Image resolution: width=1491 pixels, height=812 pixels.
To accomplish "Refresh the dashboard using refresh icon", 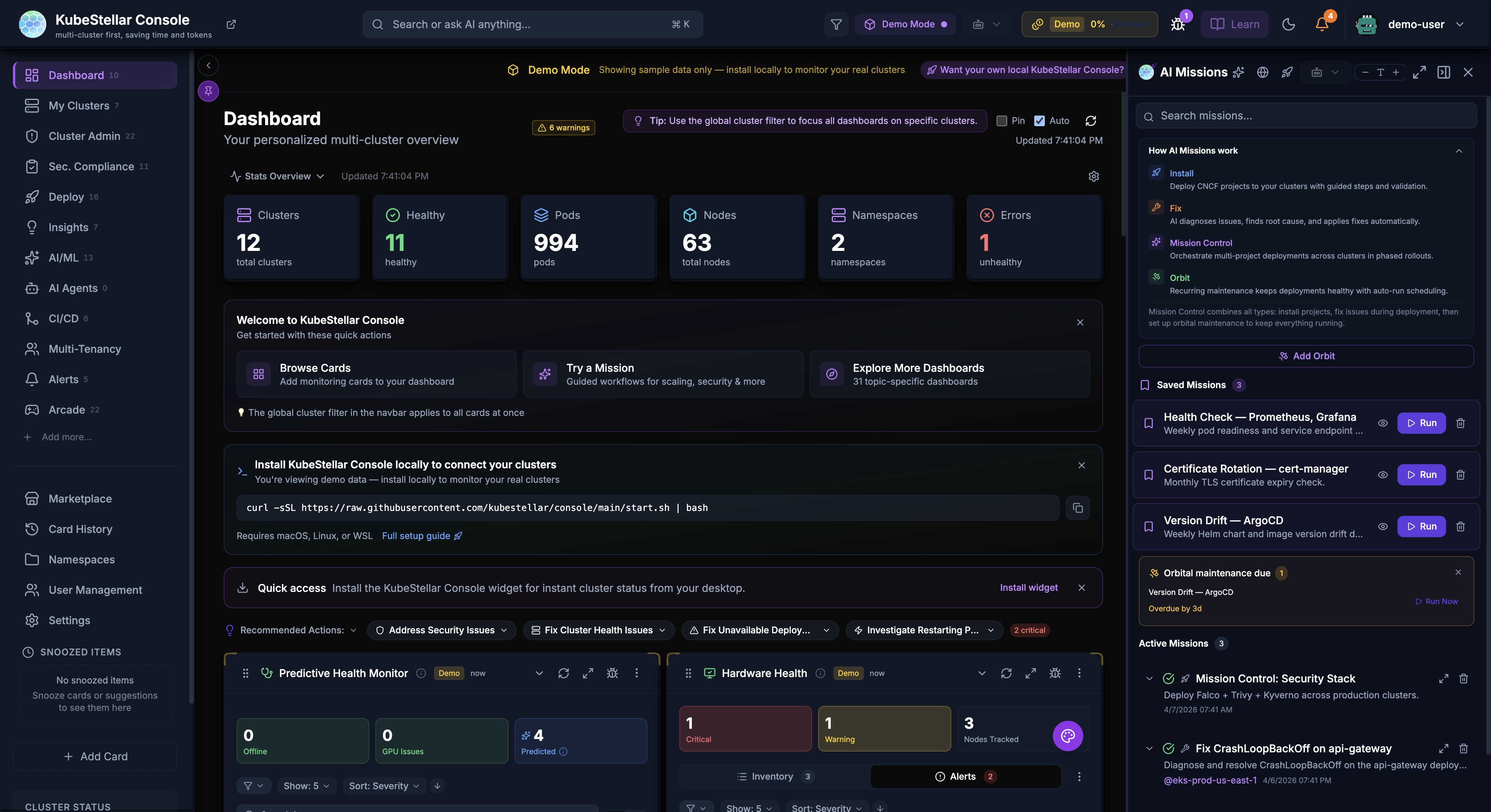I will (x=1090, y=121).
